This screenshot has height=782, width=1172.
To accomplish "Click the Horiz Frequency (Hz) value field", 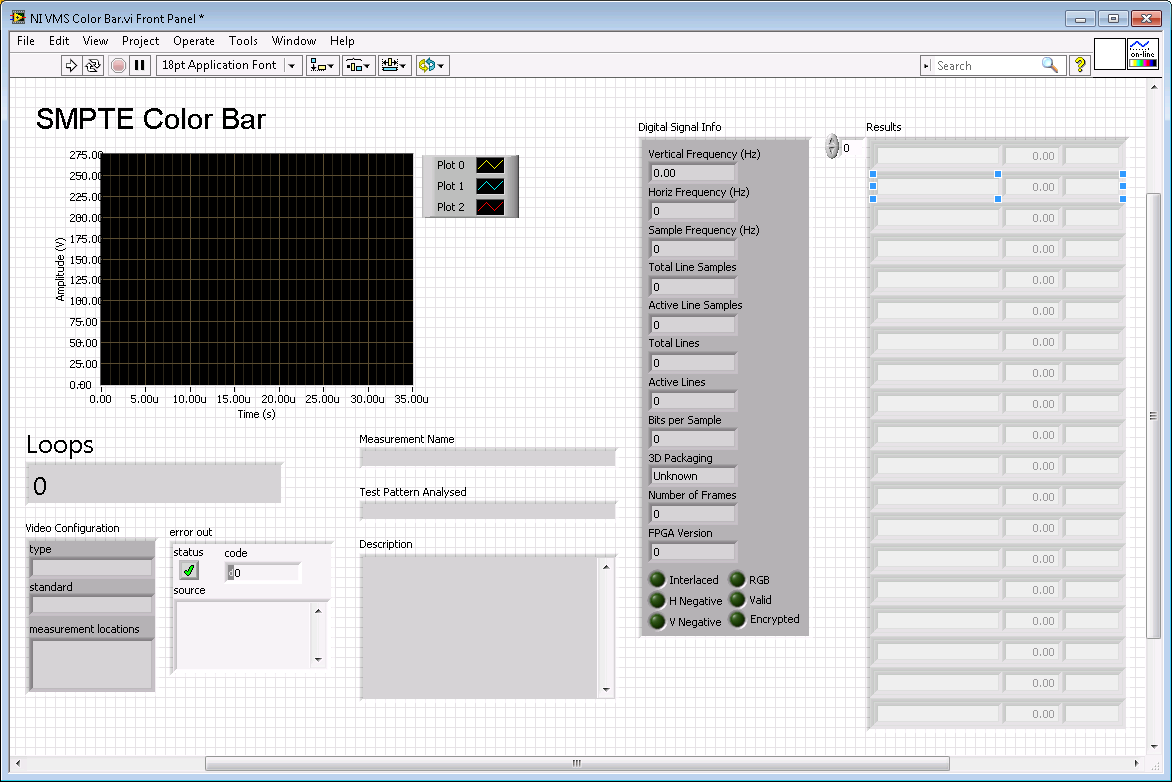I will [692, 211].
